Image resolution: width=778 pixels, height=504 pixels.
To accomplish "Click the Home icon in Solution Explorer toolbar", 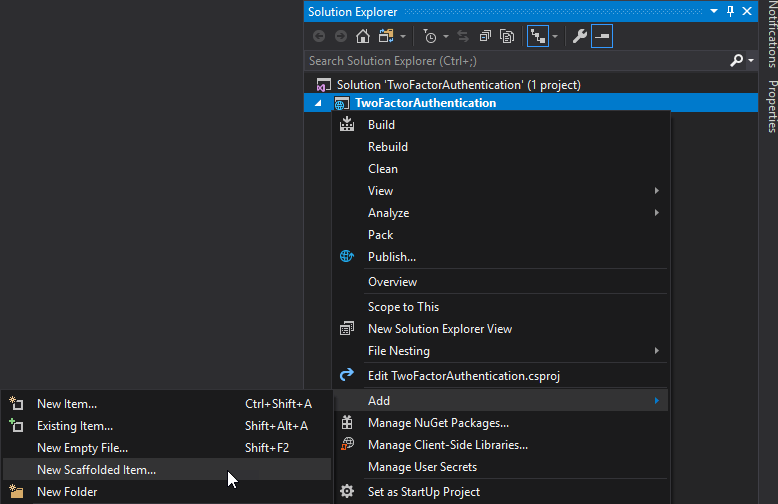I will point(363,37).
